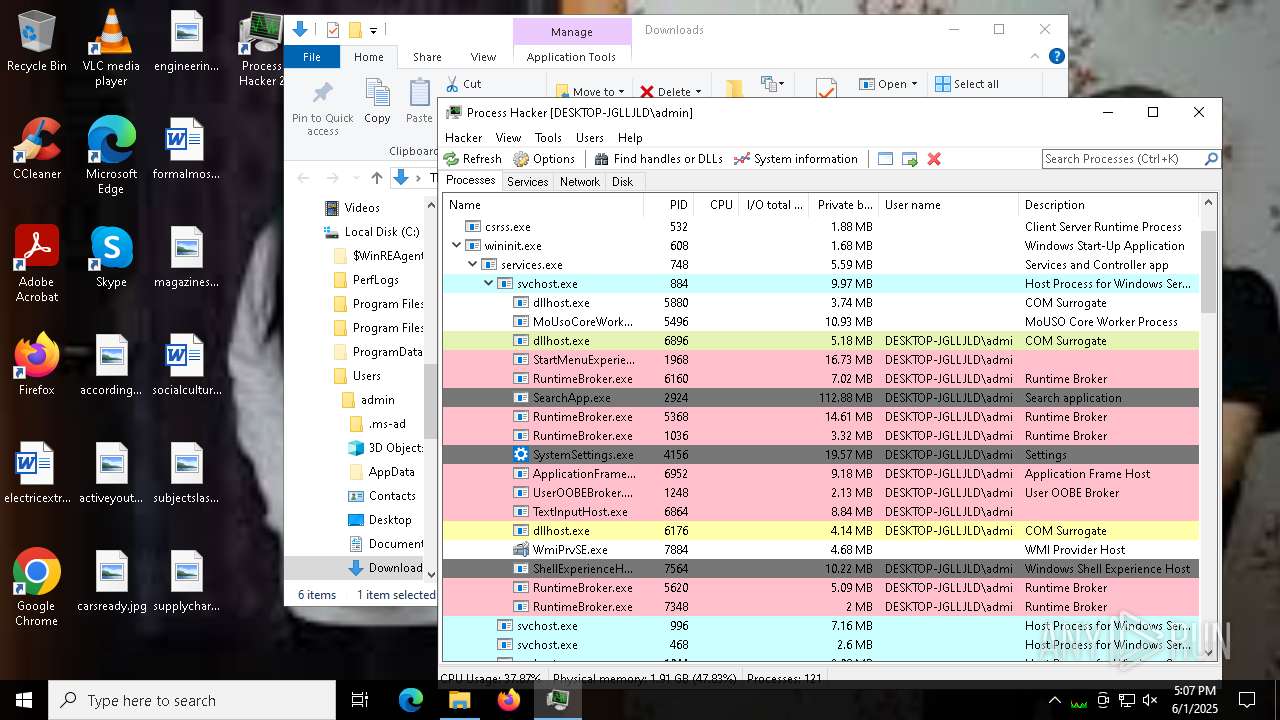Screen dimensions: 1280x720
Task: Open Firefox from taskbar
Action: (509, 700)
